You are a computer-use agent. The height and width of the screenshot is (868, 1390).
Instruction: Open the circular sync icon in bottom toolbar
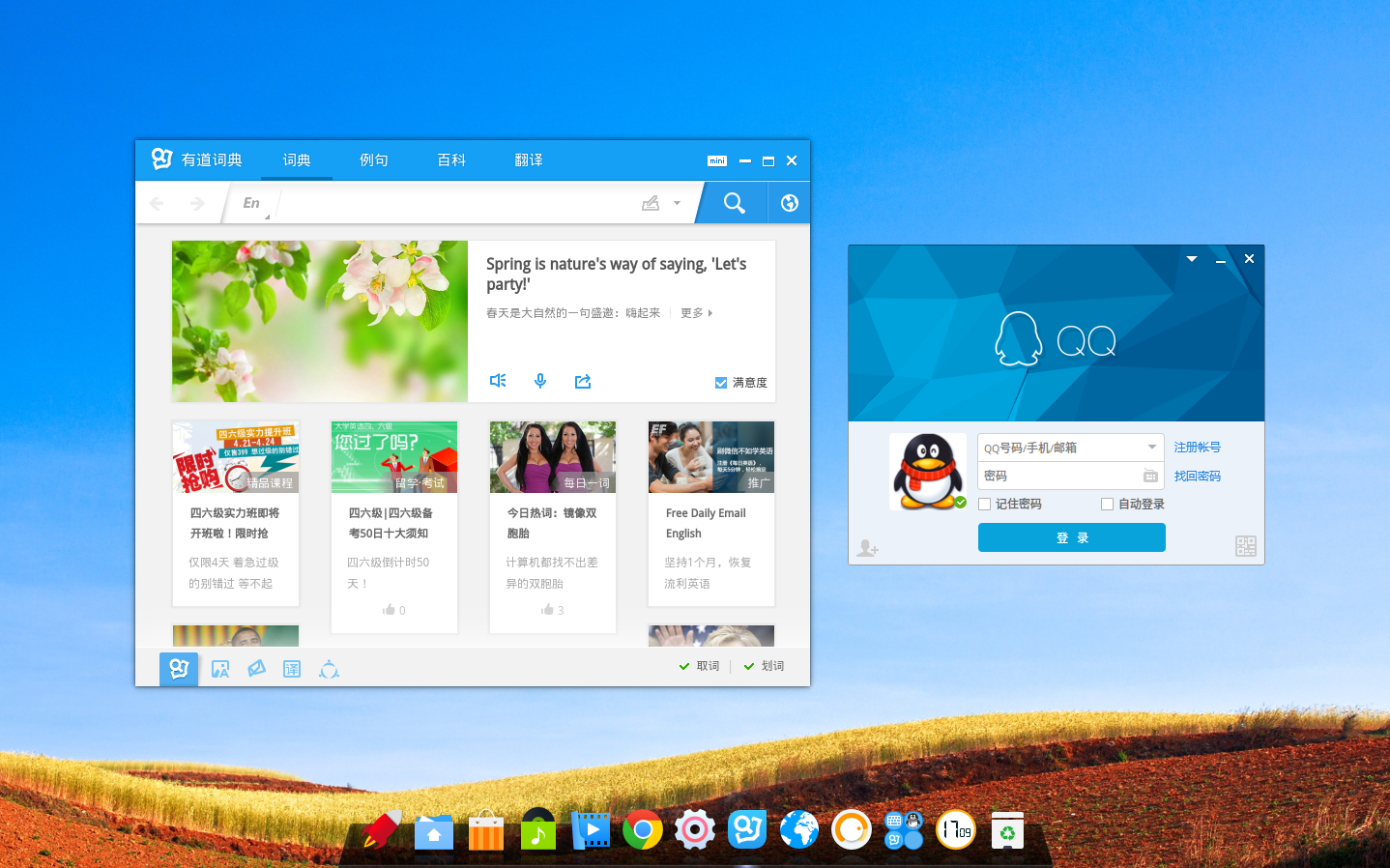coord(329,669)
